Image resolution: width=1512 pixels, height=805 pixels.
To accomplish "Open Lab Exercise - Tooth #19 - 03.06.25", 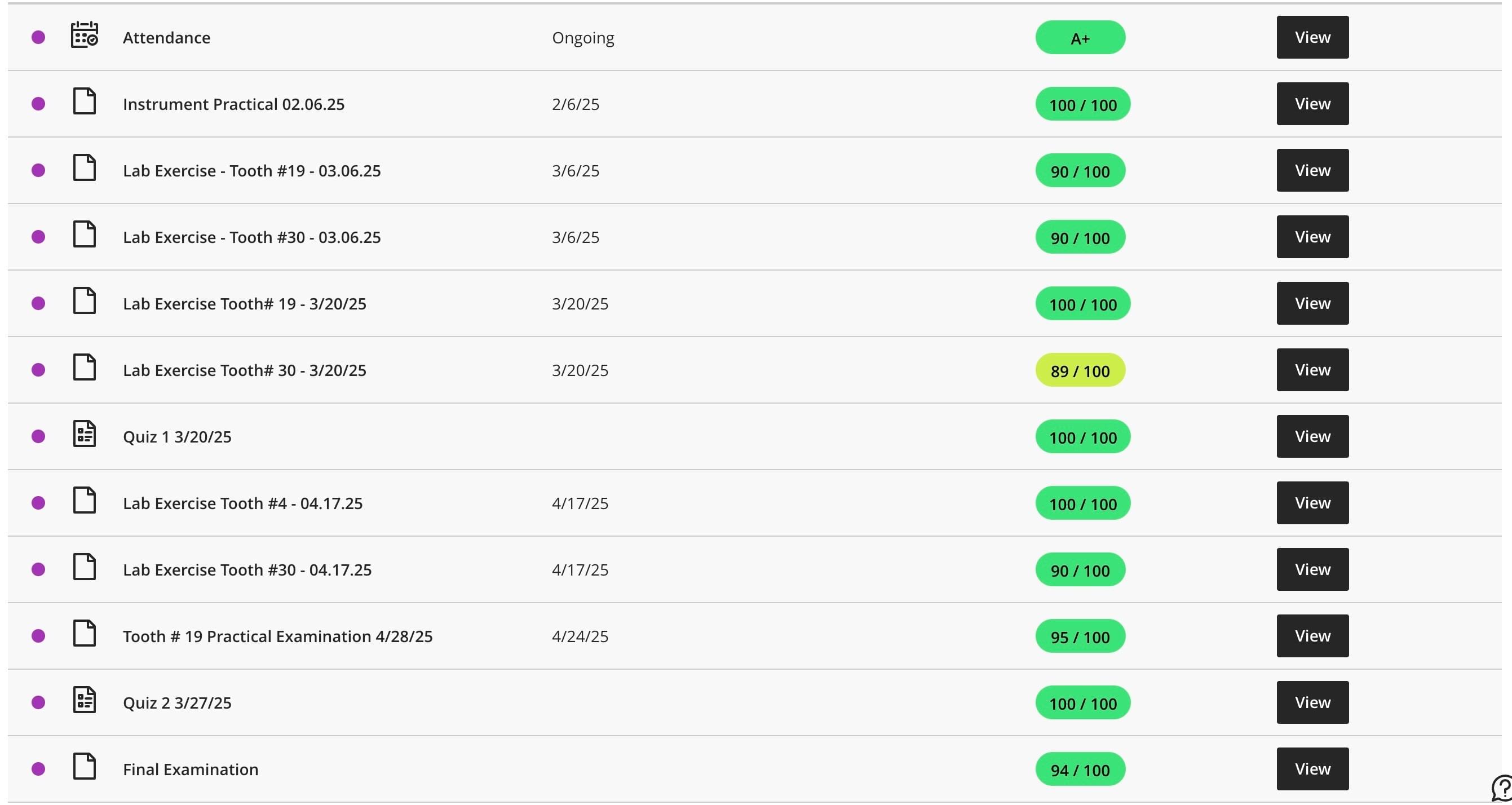I will [252, 171].
